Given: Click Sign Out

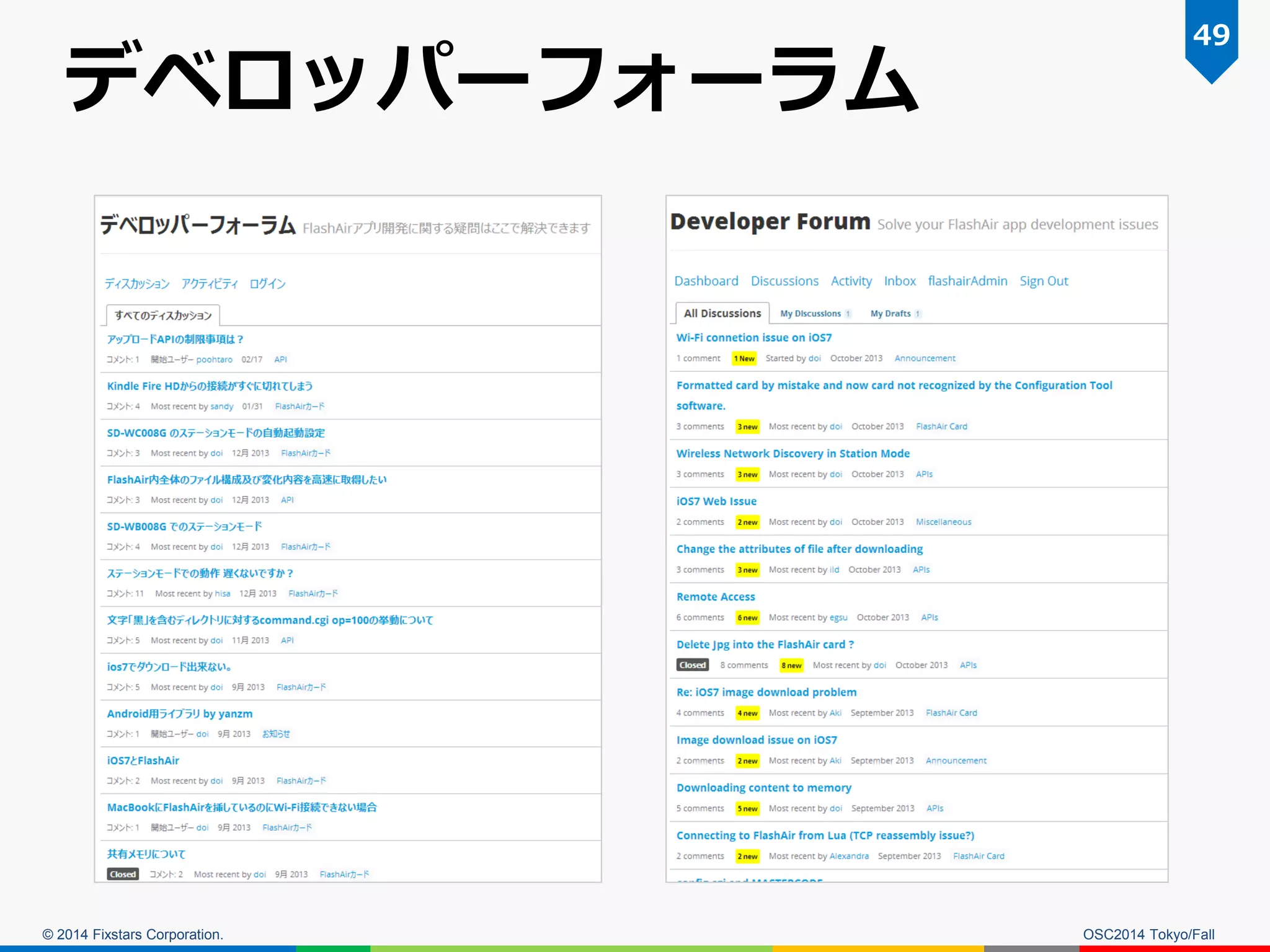Looking at the screenshot, I should (x=1044, y=281).
